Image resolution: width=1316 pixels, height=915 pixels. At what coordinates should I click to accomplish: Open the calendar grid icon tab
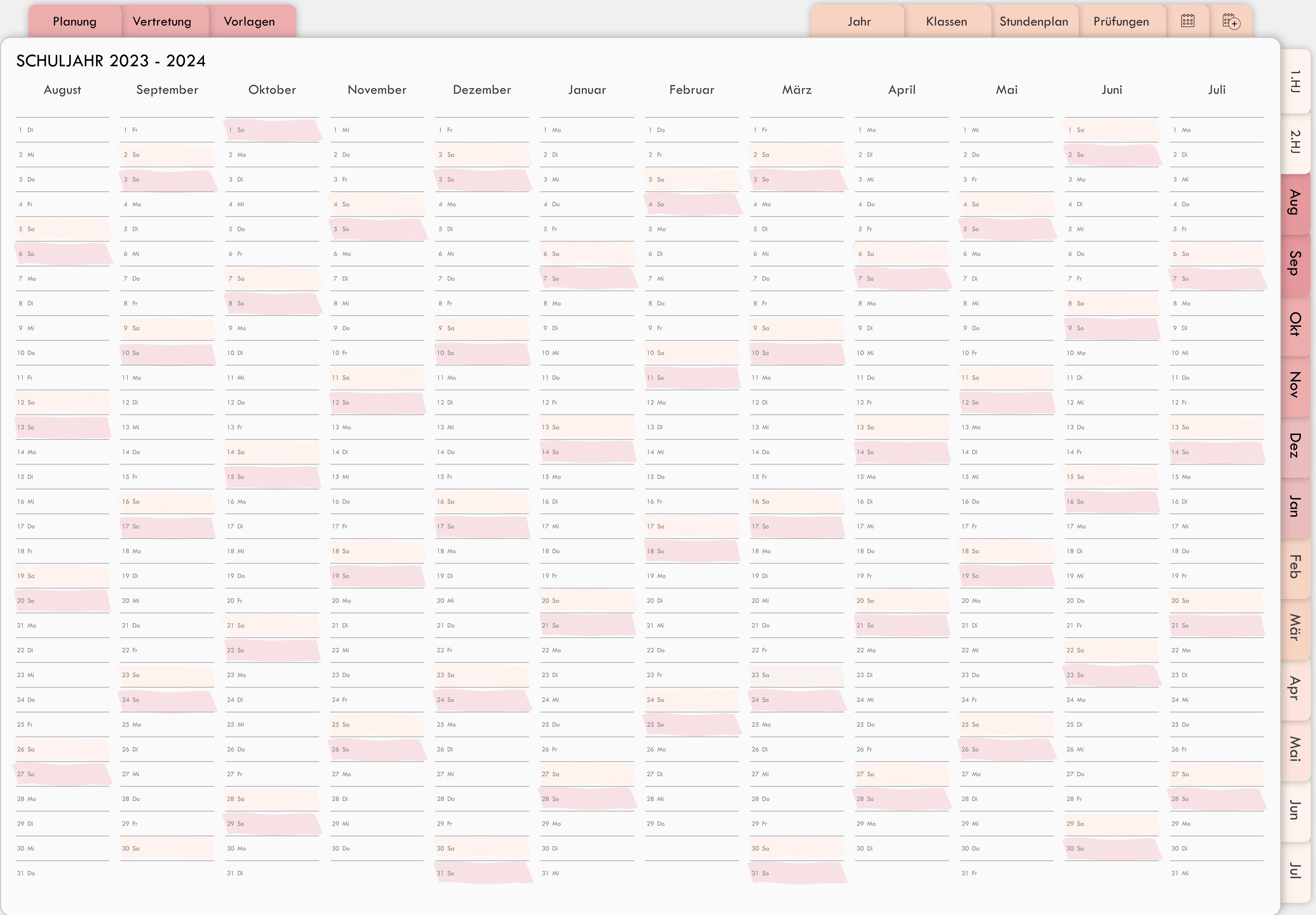click(x=1188, y=21)
